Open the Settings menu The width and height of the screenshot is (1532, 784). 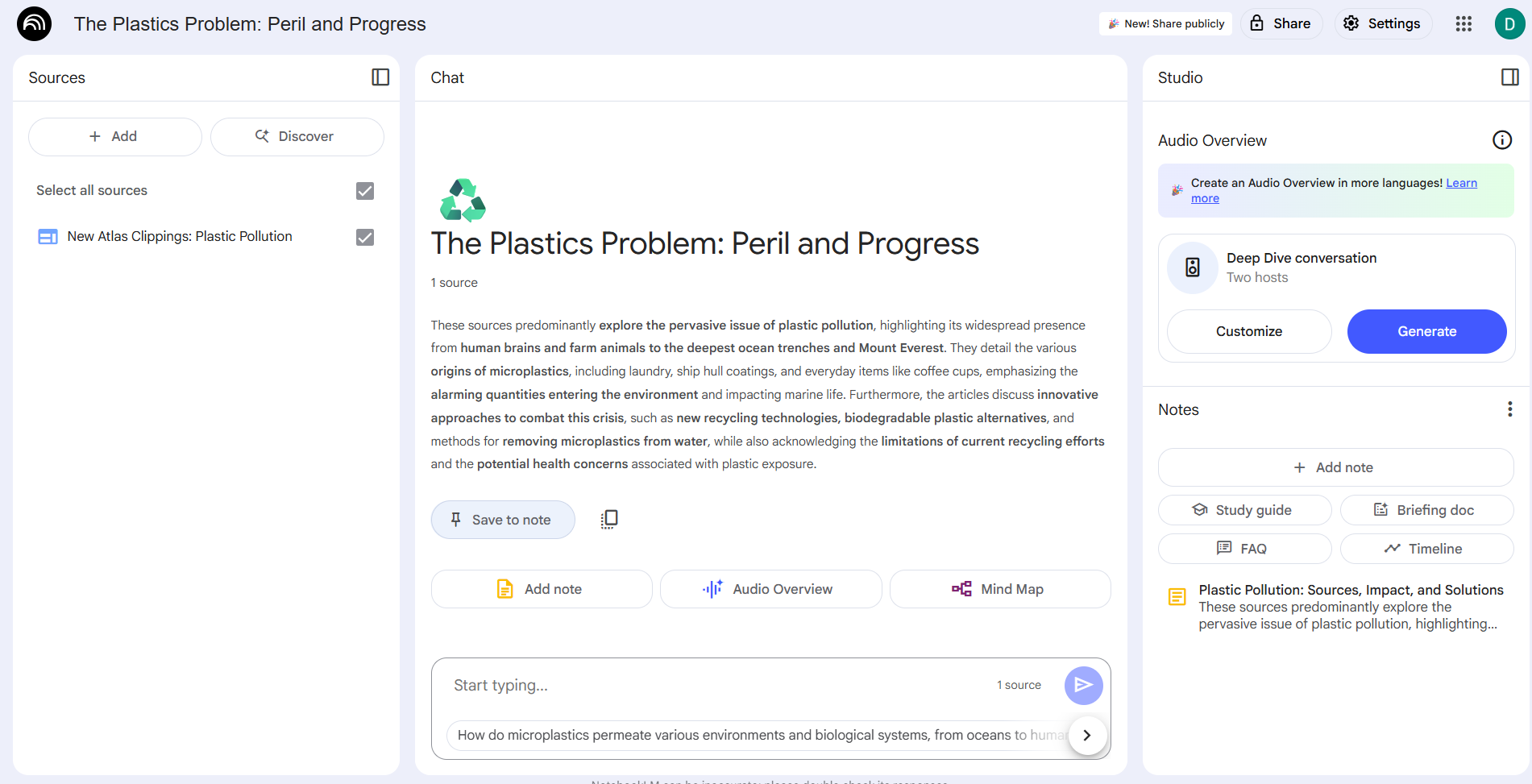tap(1383, 24)
